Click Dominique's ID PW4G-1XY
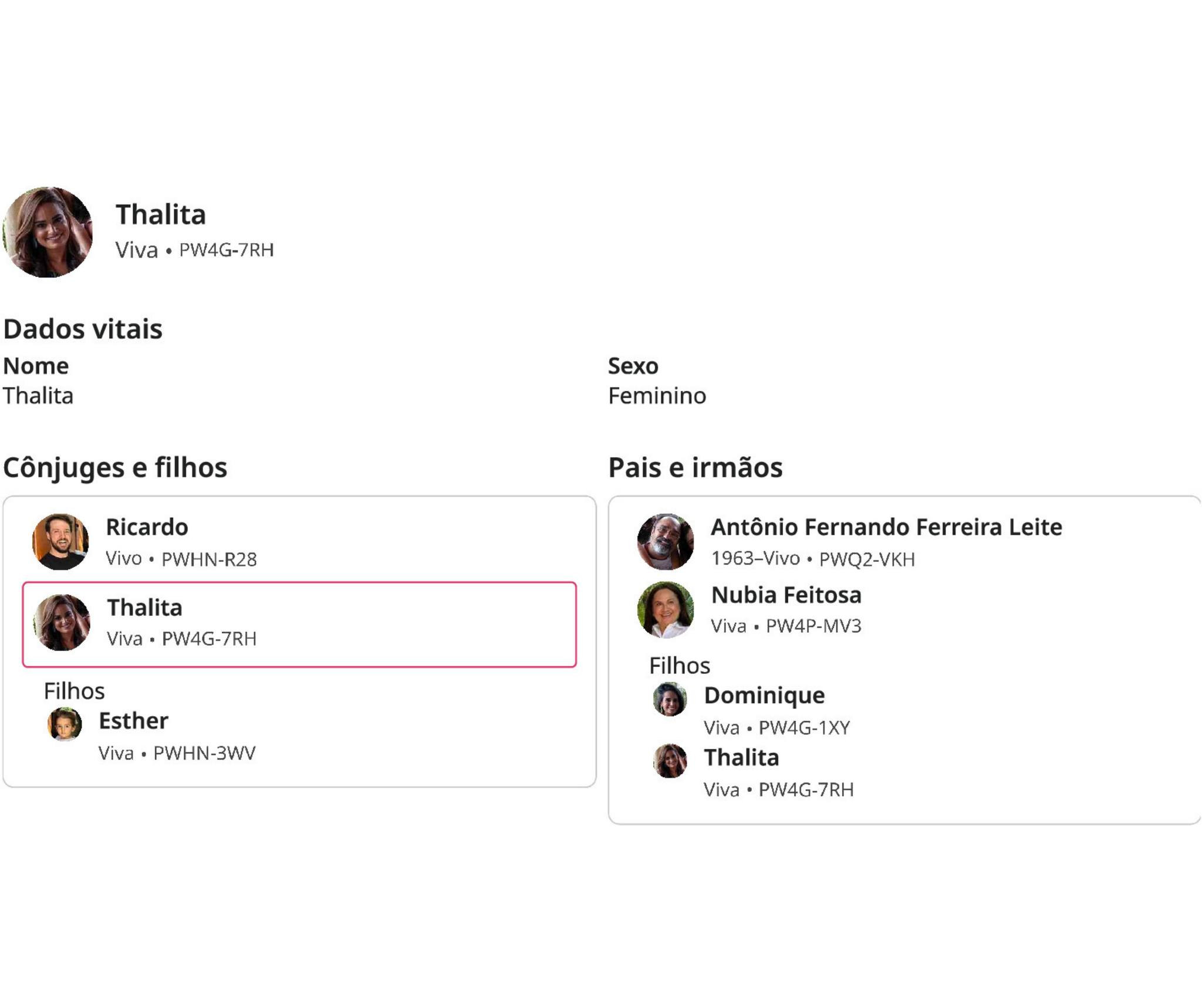Image resolution: width=1202 pixels, height=1008 pixels. click(x=804, y=727)
